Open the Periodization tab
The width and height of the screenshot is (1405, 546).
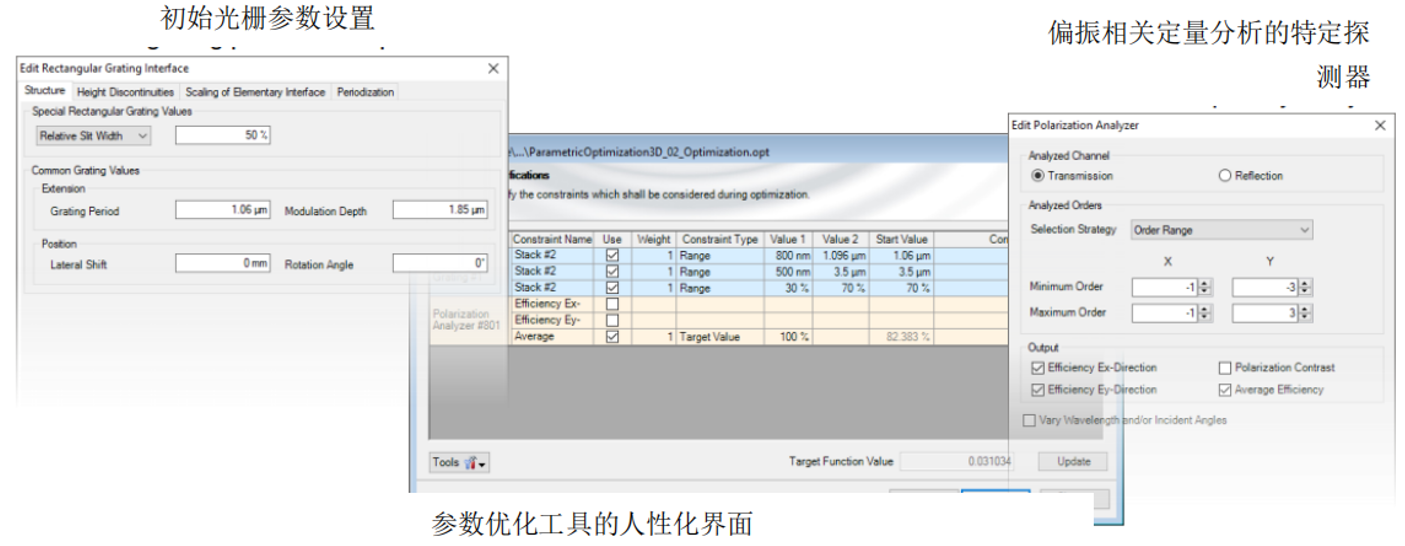point(365,92)
